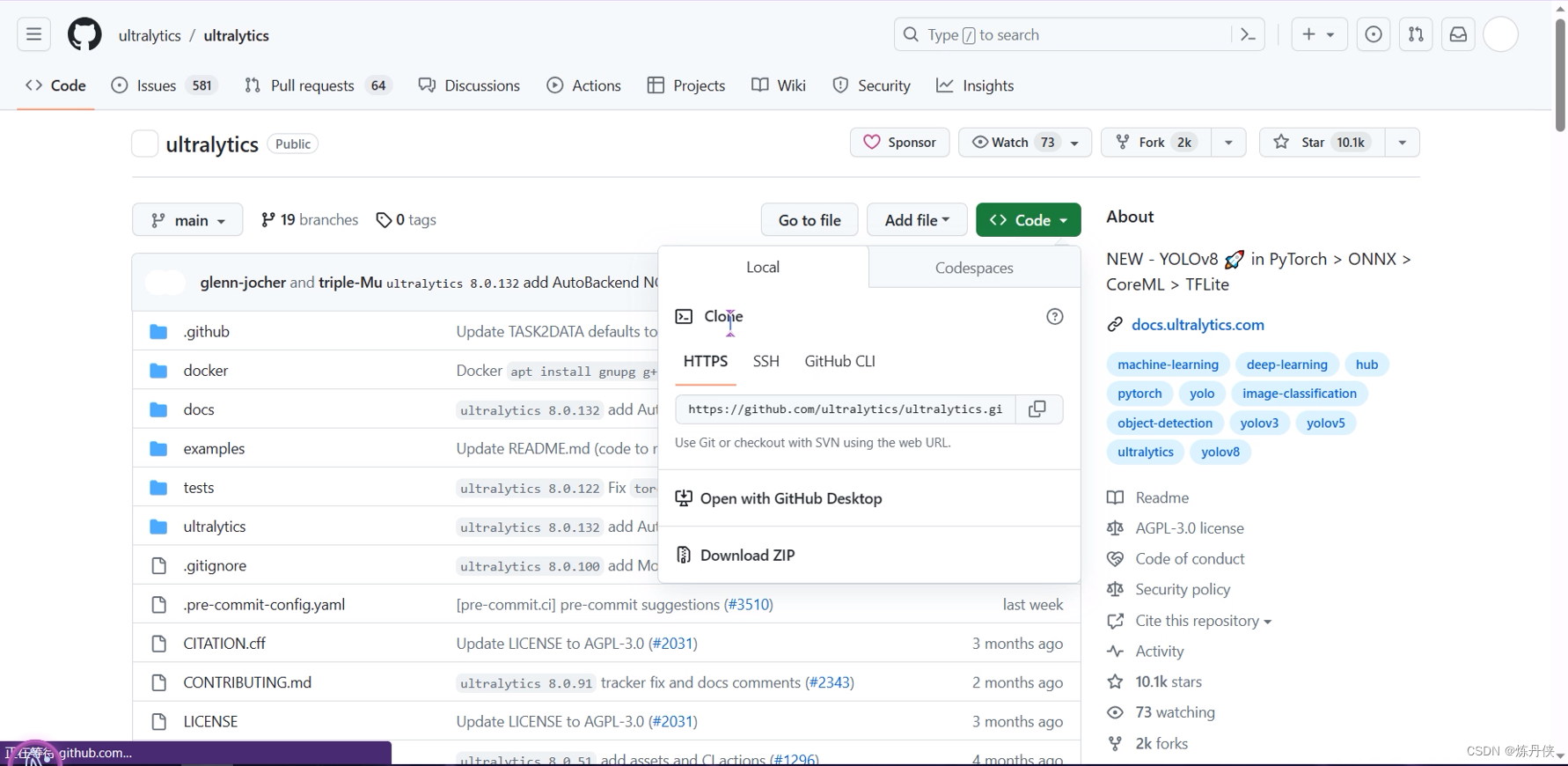Select the HTTPS clone tab

706,361
